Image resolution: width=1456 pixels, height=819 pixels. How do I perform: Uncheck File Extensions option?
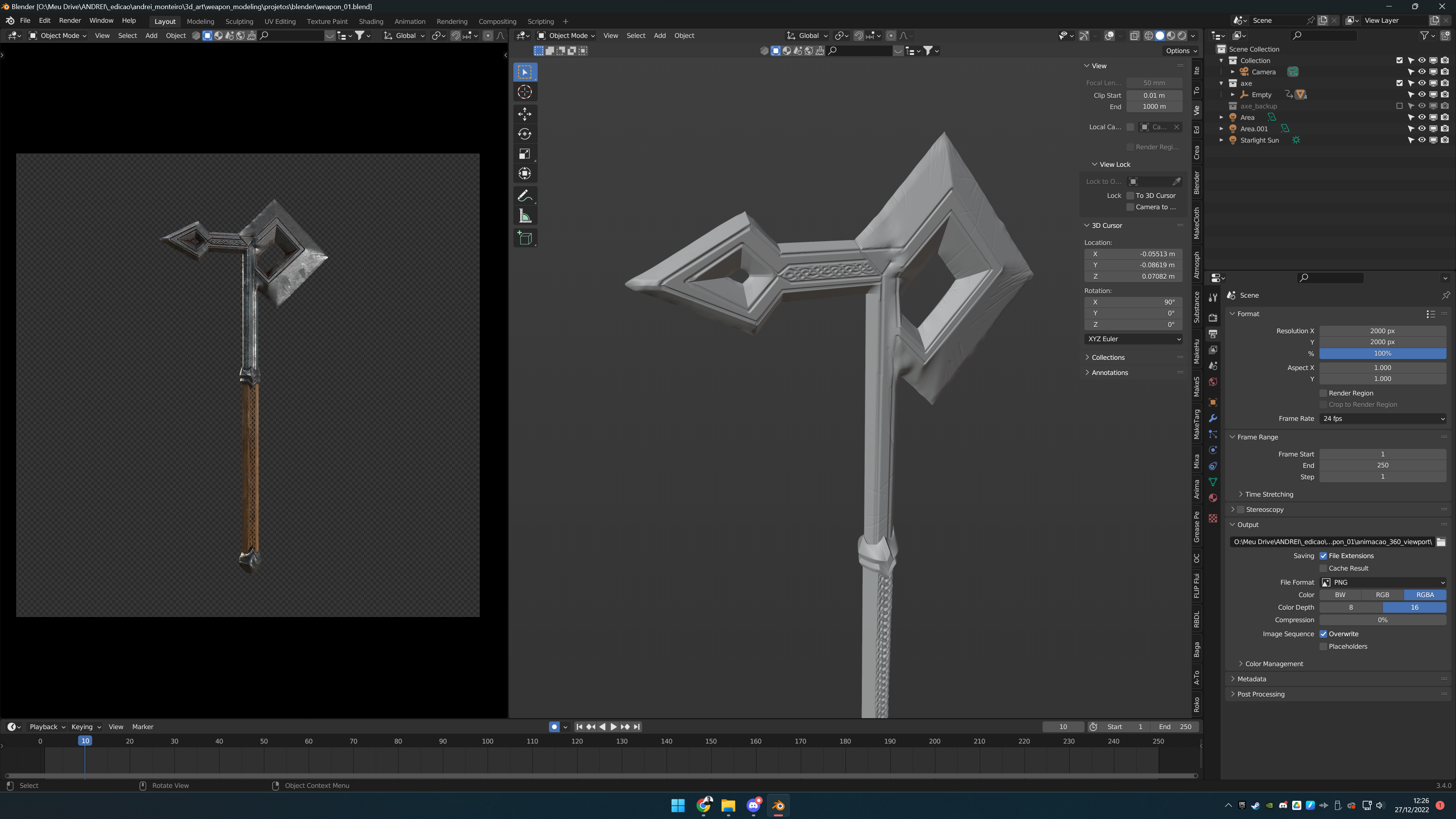click(x=1323, y=556)
